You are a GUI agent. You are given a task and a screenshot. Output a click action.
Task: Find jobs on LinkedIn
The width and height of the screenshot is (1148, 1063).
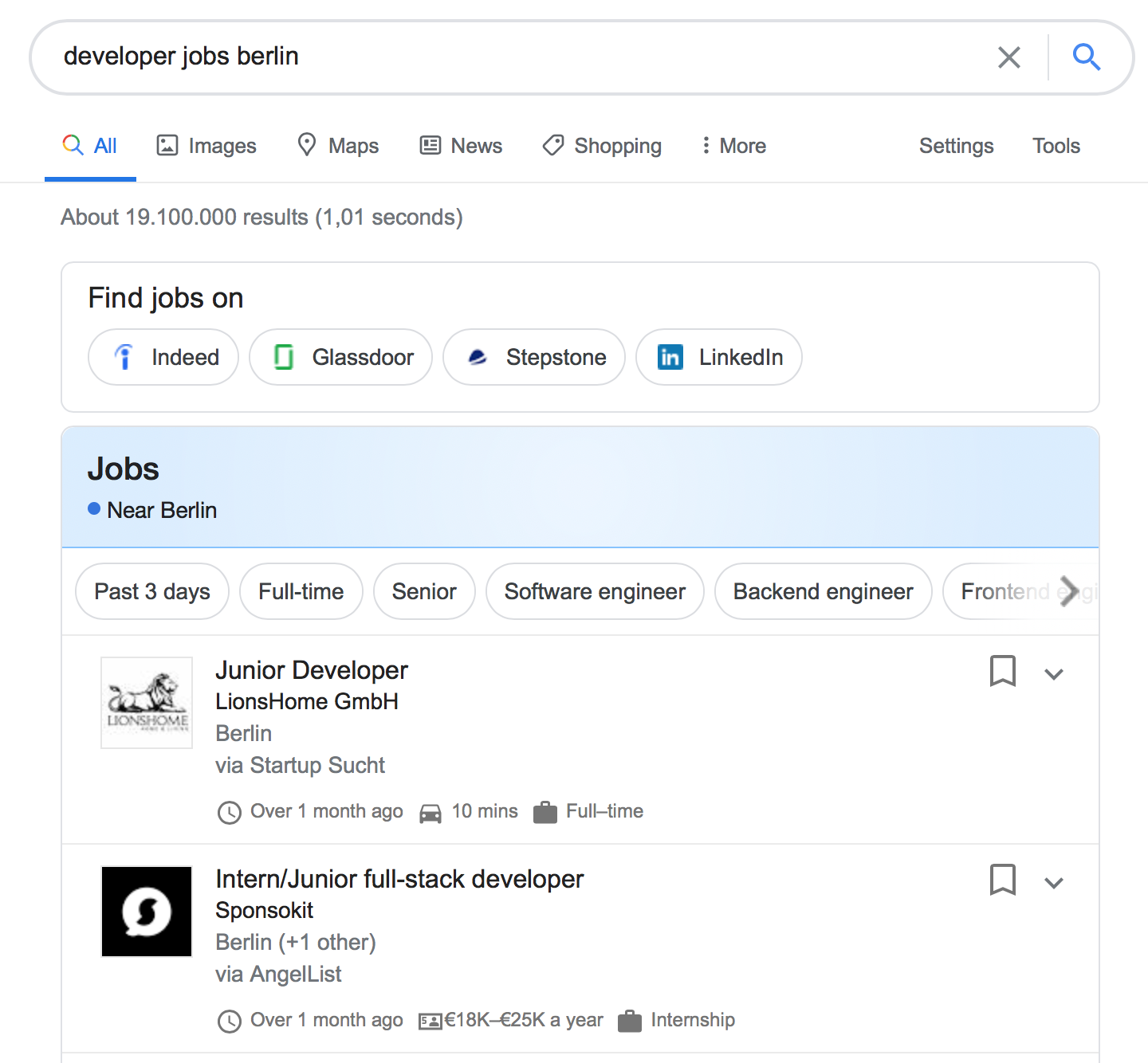click(x=719, y=357)
